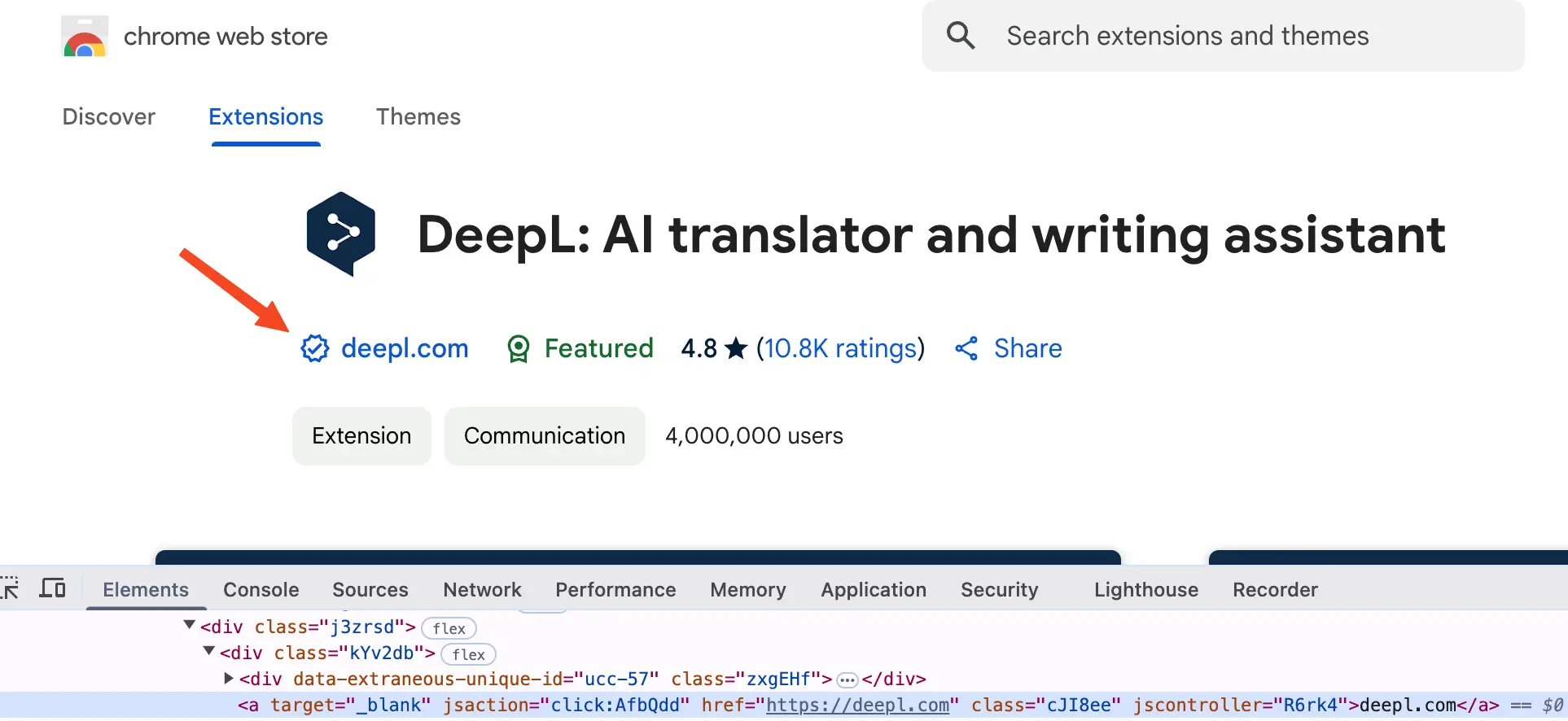Open the Extensions tab
This screenshot has width=1568, height=721.
click(x=266, y=116)
